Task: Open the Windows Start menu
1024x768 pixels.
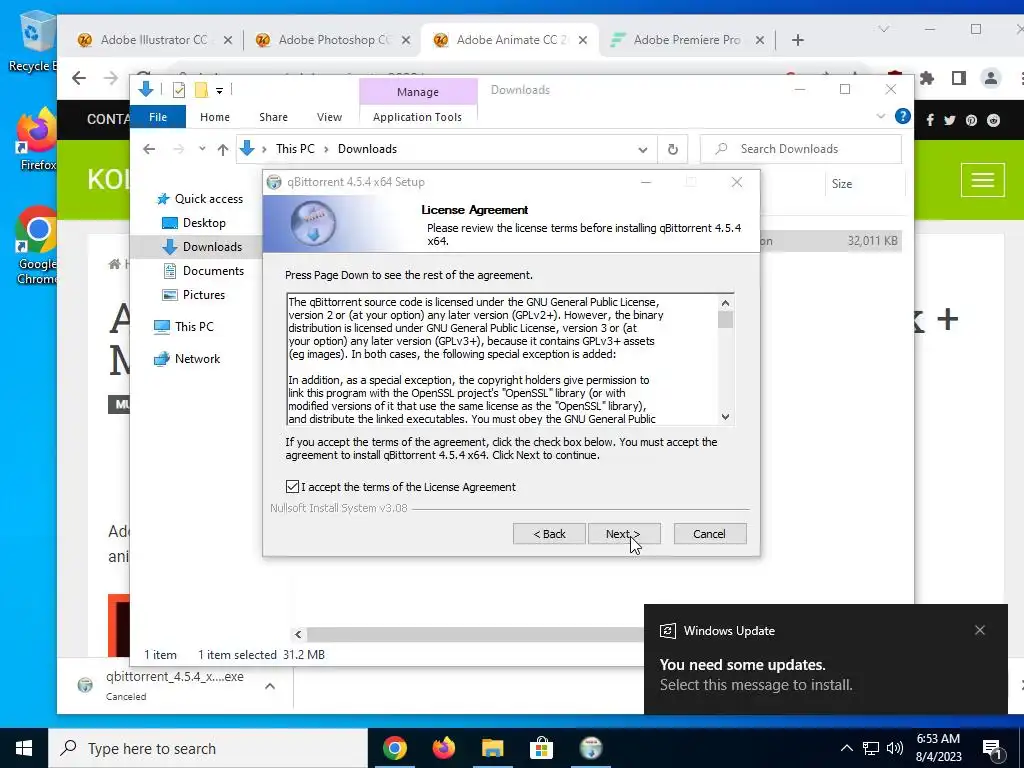Action: 24,748
